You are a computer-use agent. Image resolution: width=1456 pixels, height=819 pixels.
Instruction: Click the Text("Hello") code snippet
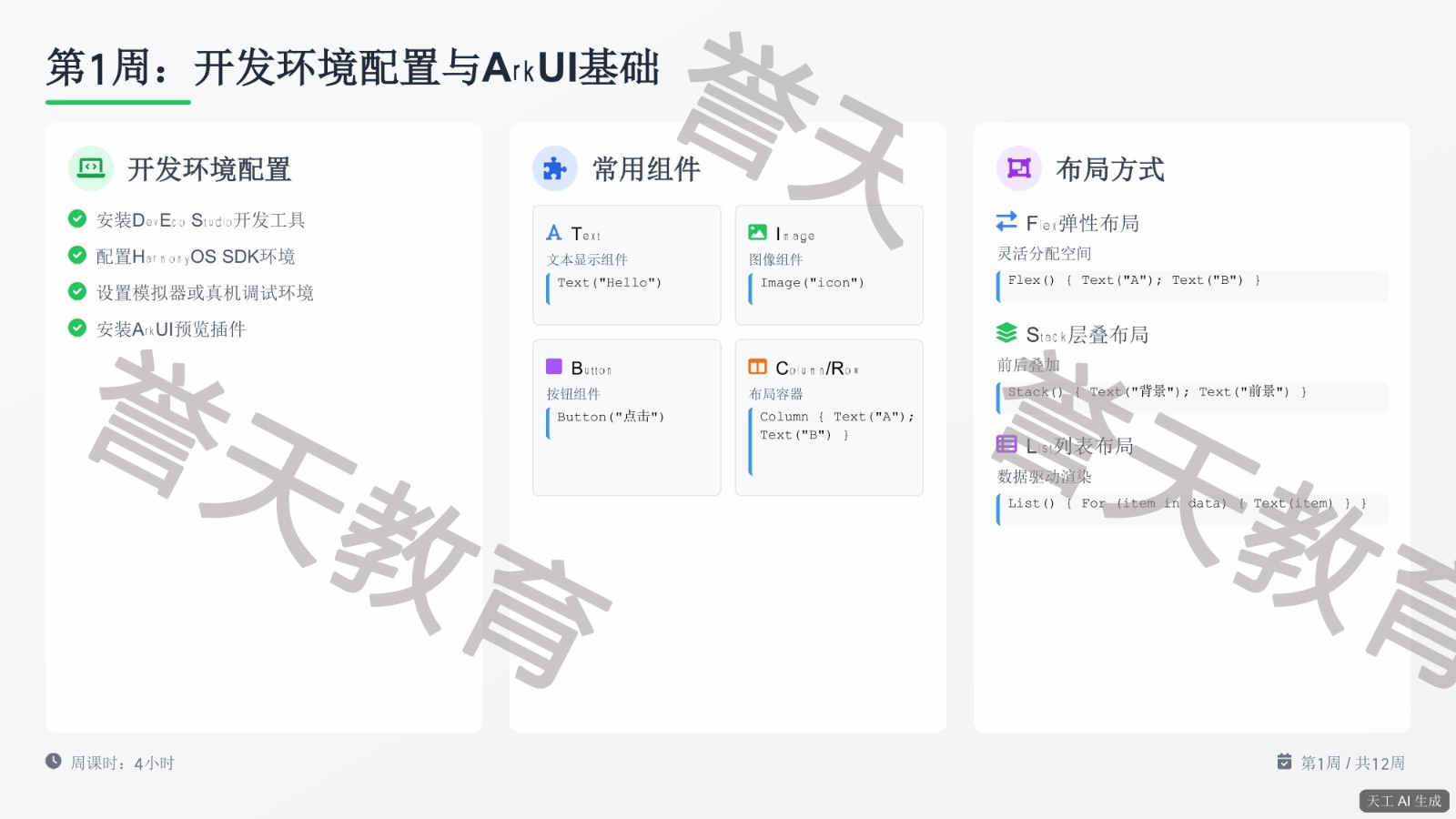(x=609, y=283)
